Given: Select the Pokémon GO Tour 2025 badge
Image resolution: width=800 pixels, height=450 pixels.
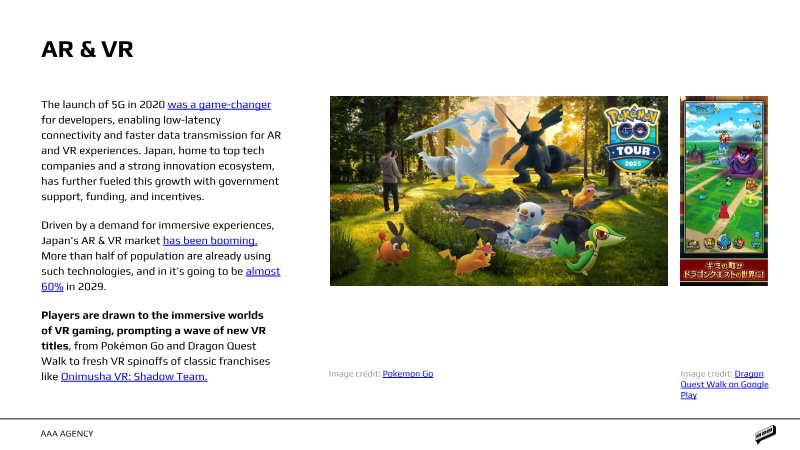Looking at the screenshot, I should (x=633, y=138).
